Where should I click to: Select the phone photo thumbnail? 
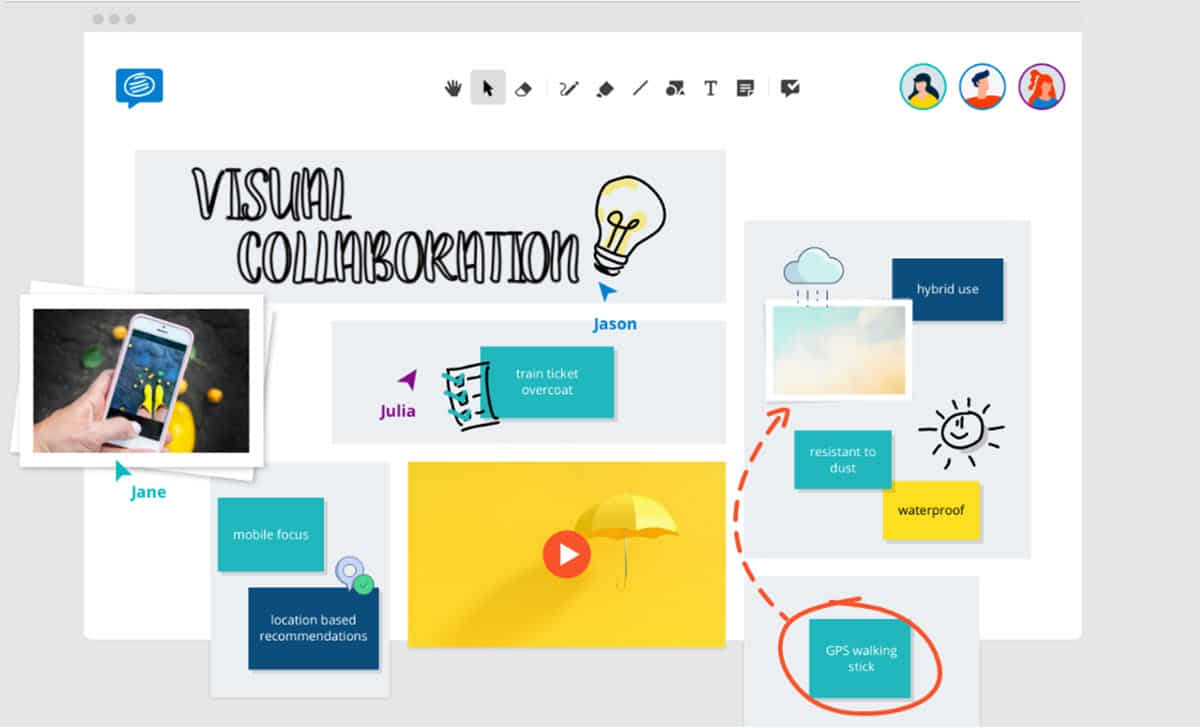141,380
